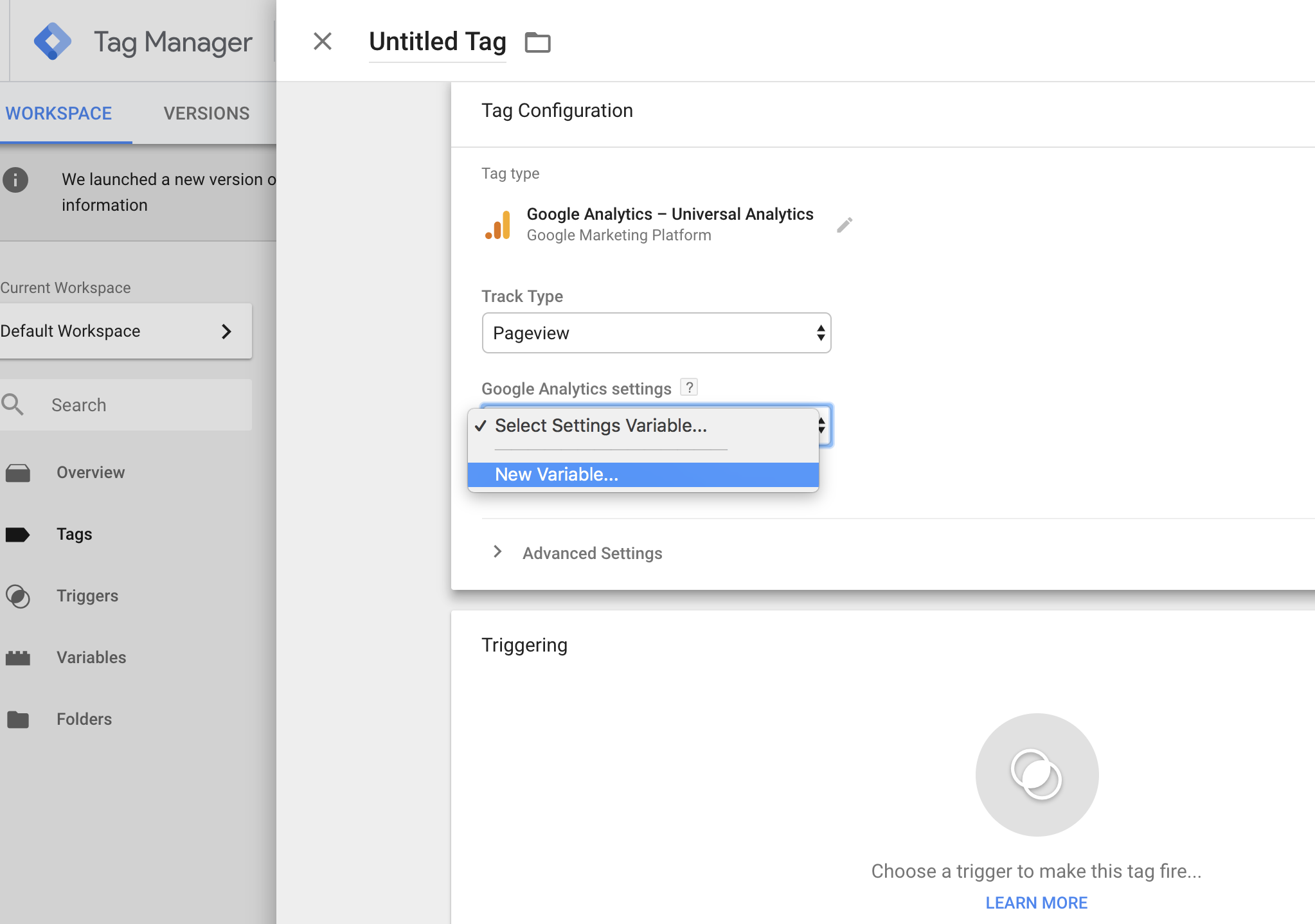Open the Google Analytics settings help icon
This screenshot has height=924, width=1315.
(689, 387)
